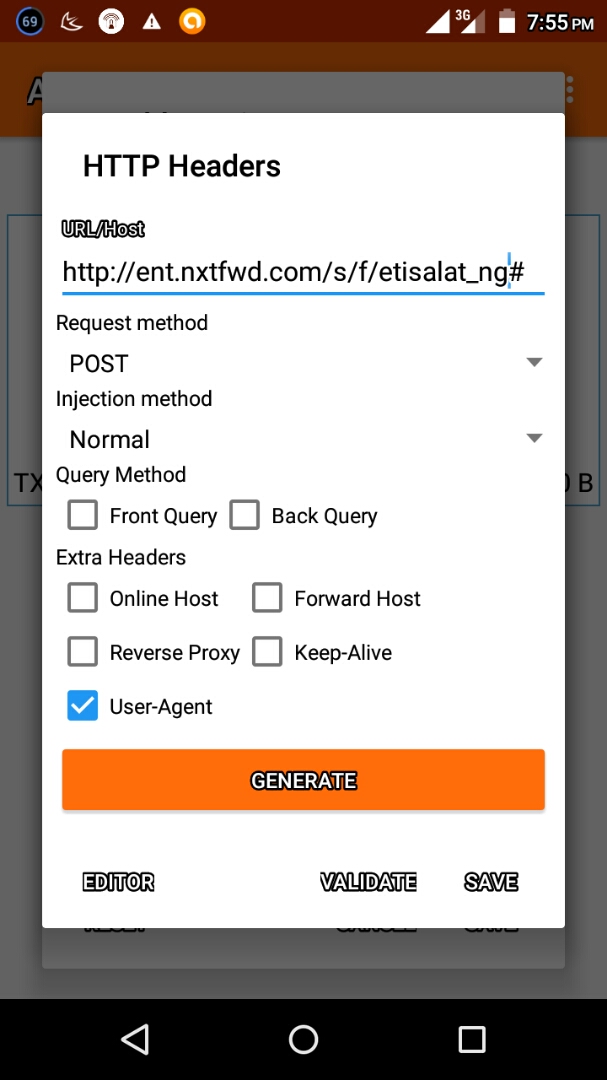
Task: Tick the Online Host checkbox
Action: coord(83,598)
